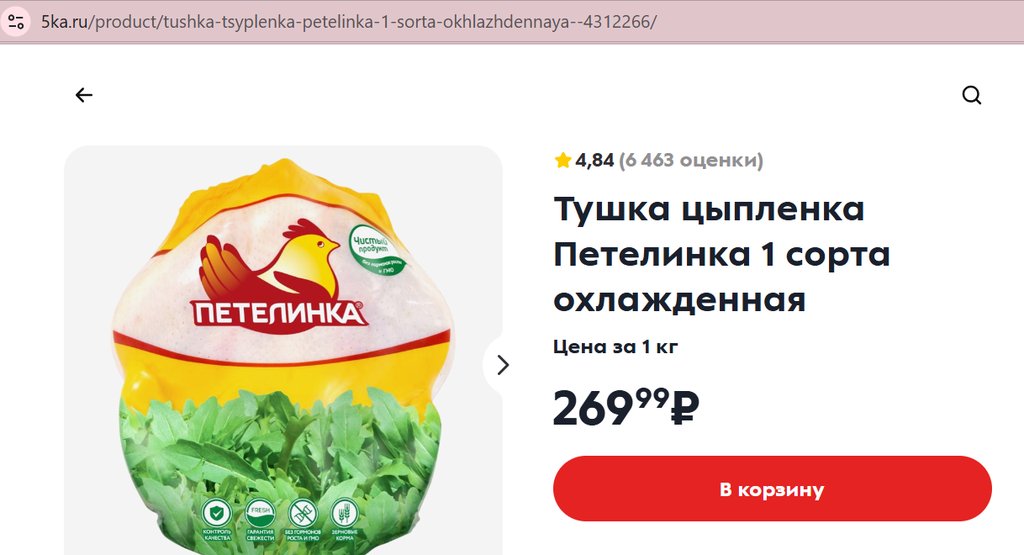This screenshot has height=555, width=1024.
Task: Click the Контроль качества shield badge
Action: pyautogui.click(x=217, y=520)
